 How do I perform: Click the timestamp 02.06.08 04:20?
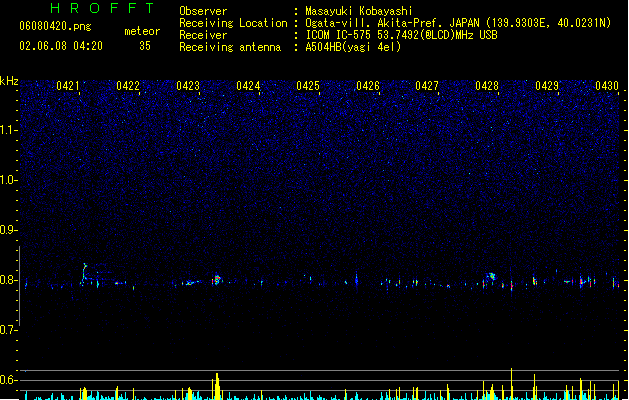click(61, 46)
